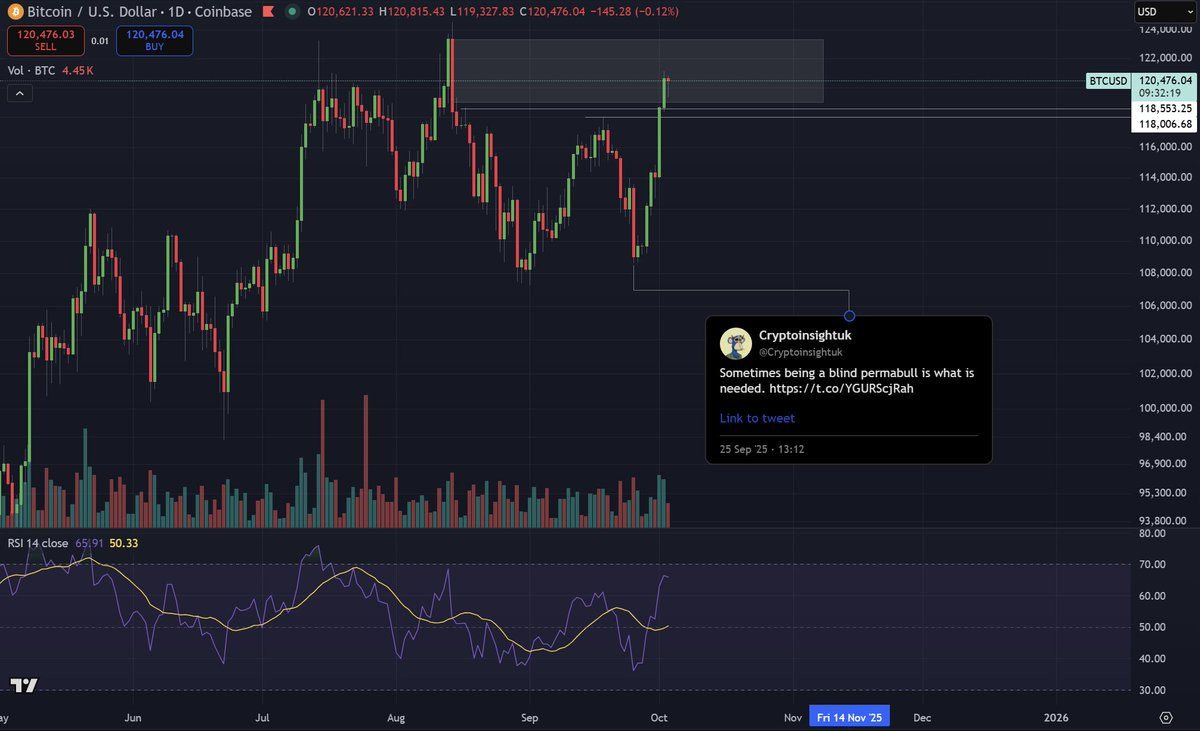Collapse the indicator legend chevron
1200x731 pixels.
click(19, 93)
